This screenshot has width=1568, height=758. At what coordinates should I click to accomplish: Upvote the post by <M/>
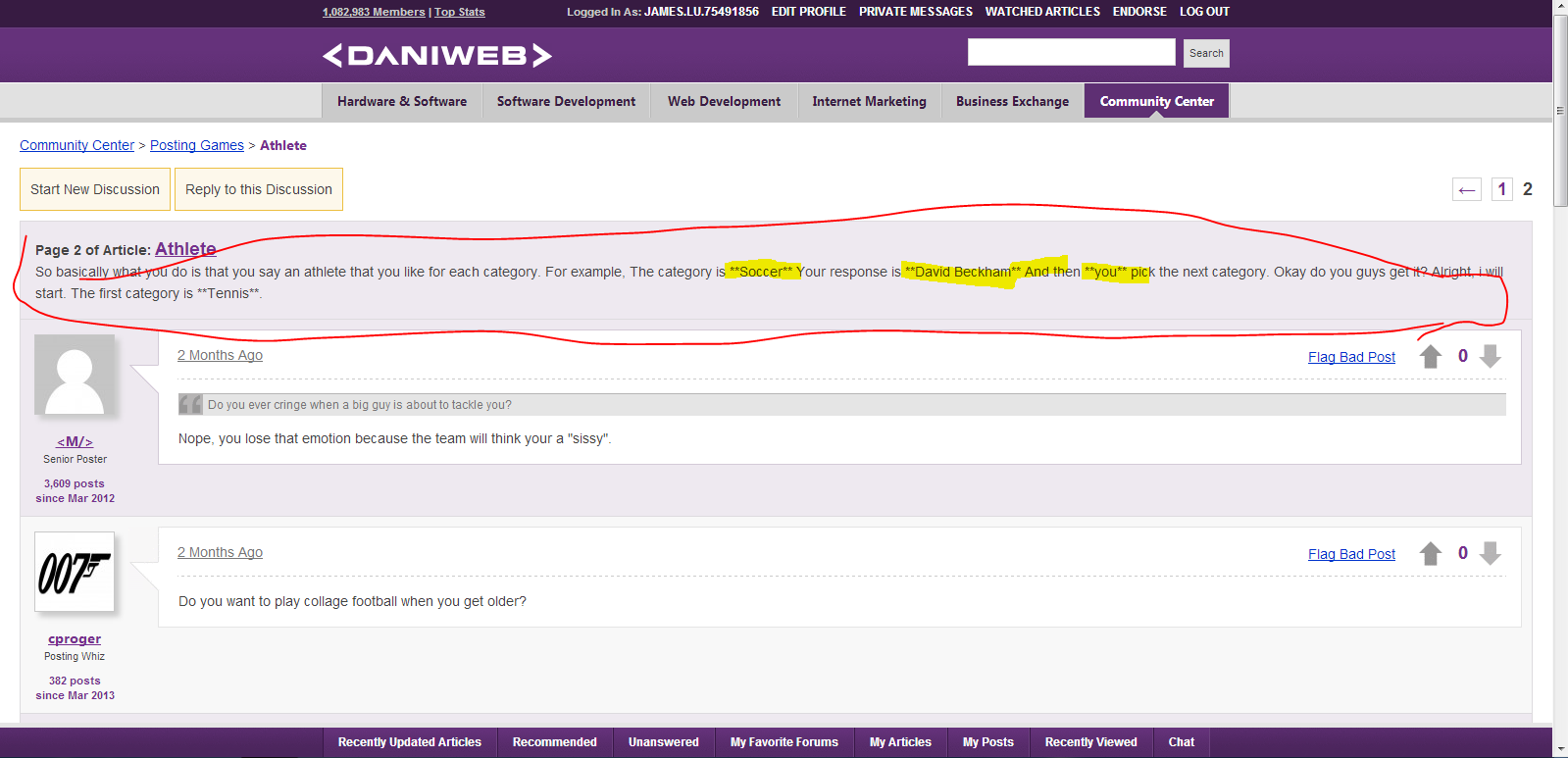point(1431,357)
